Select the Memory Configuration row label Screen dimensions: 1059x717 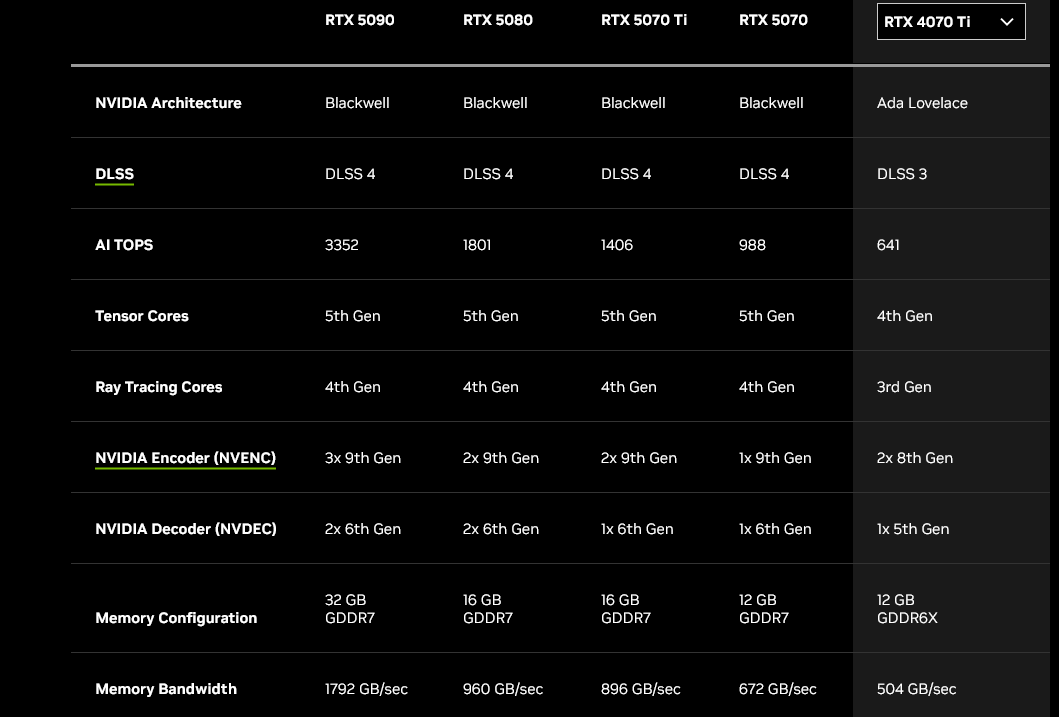[176, 618]
